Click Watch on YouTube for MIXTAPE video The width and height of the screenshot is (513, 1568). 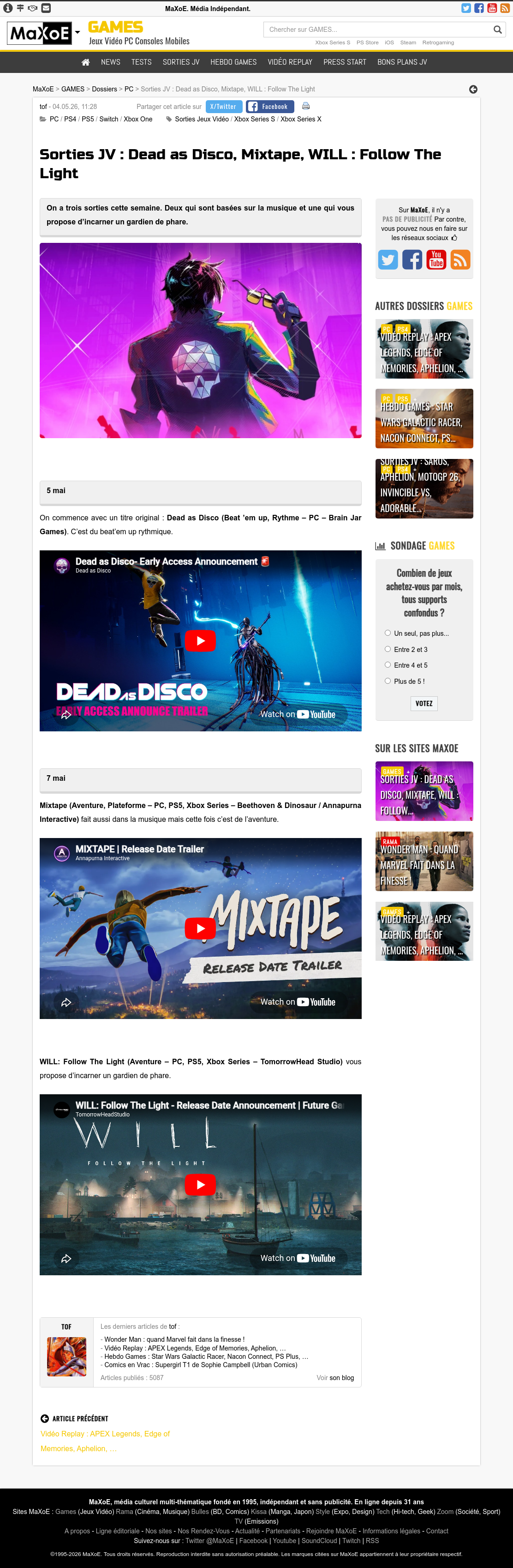tap(298, 1002)
